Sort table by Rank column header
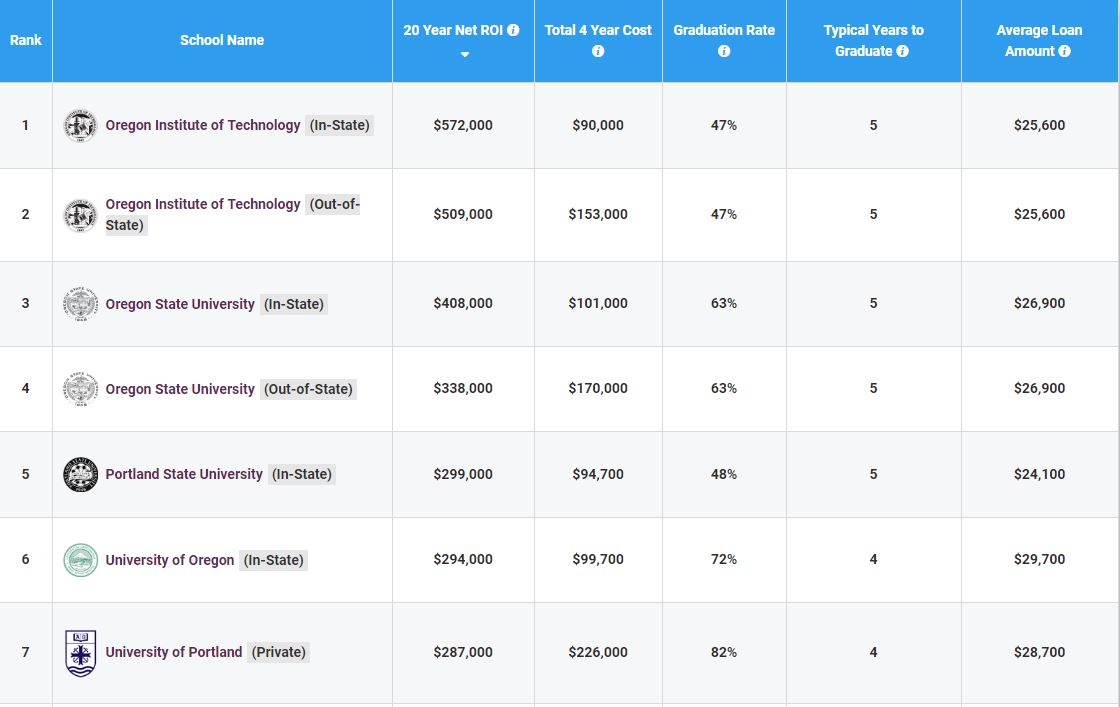Viewport: 1120px width, 707px height. pos(26,41)
